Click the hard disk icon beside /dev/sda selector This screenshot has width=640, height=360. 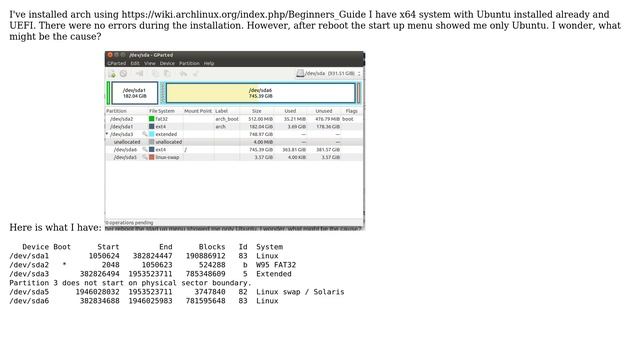coord(300,73)
